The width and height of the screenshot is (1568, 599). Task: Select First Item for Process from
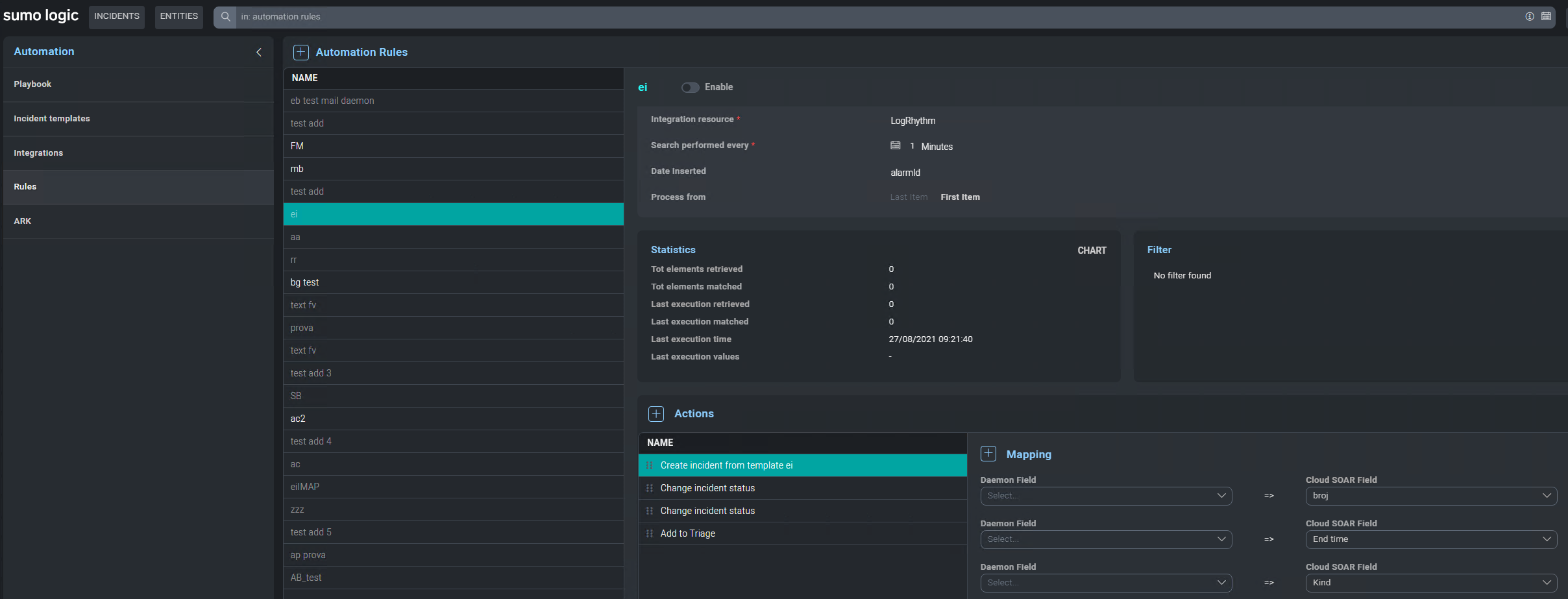(x=960, y=197)
